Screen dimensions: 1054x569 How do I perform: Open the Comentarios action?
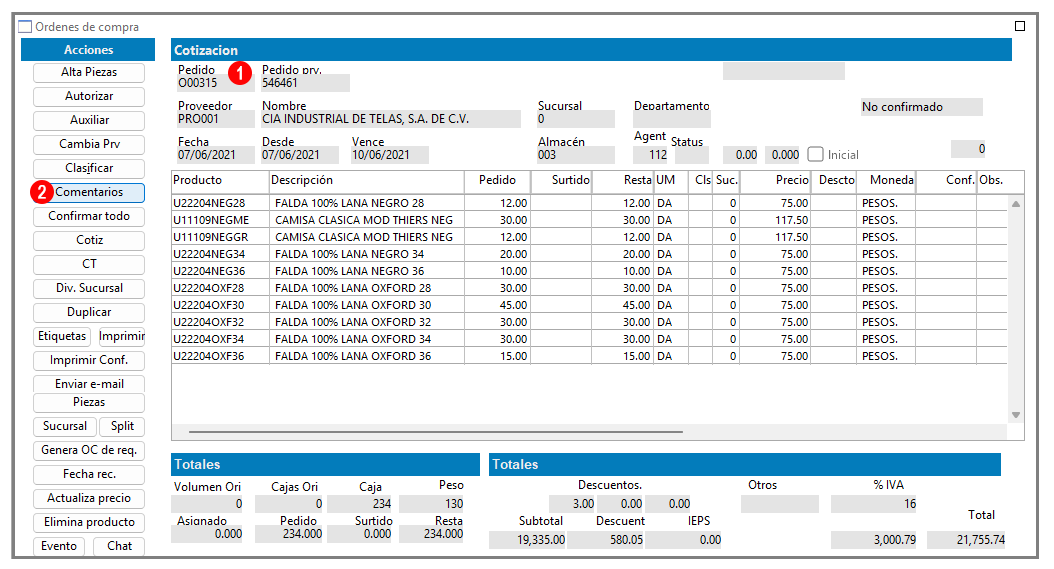click(89, 192)
